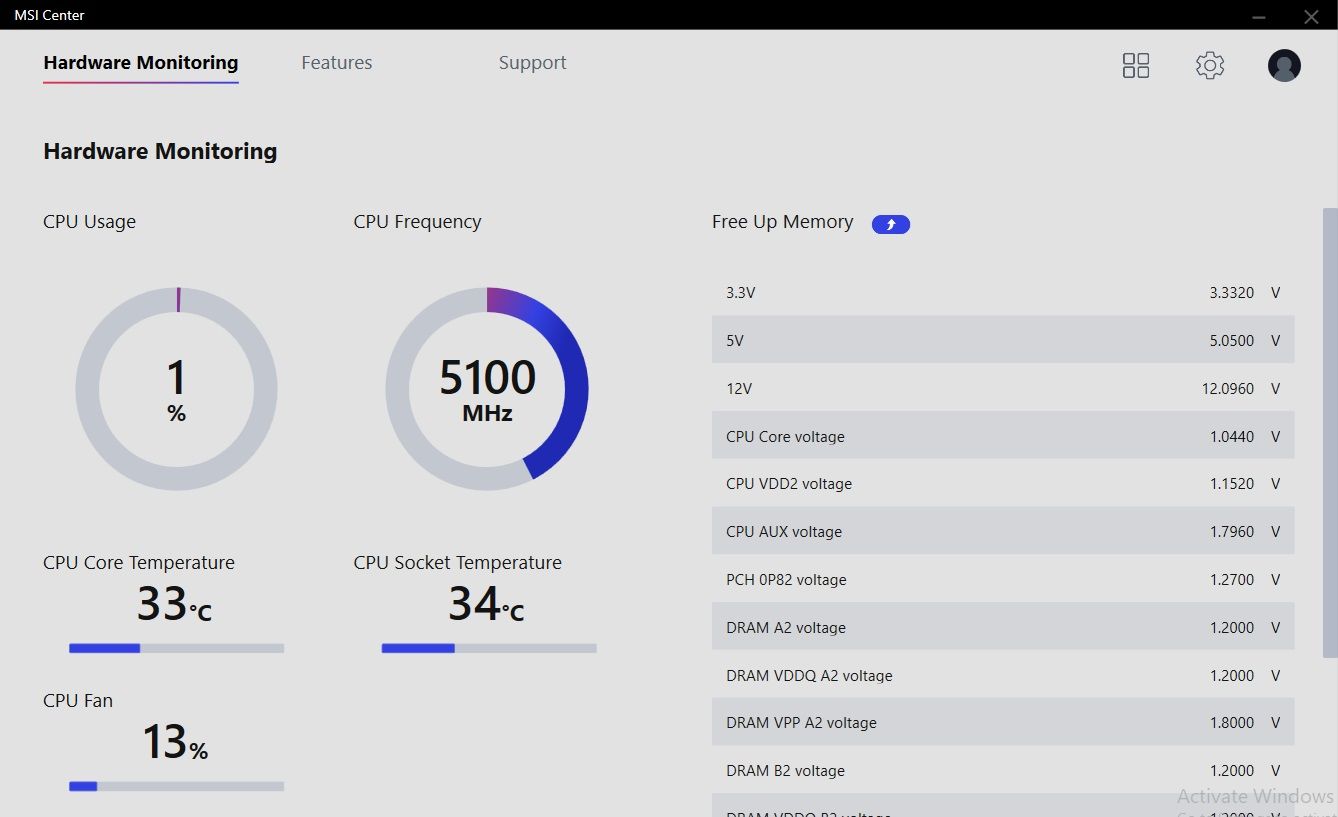
Task: Minimize the MSI Center window
Action: 1259,16
